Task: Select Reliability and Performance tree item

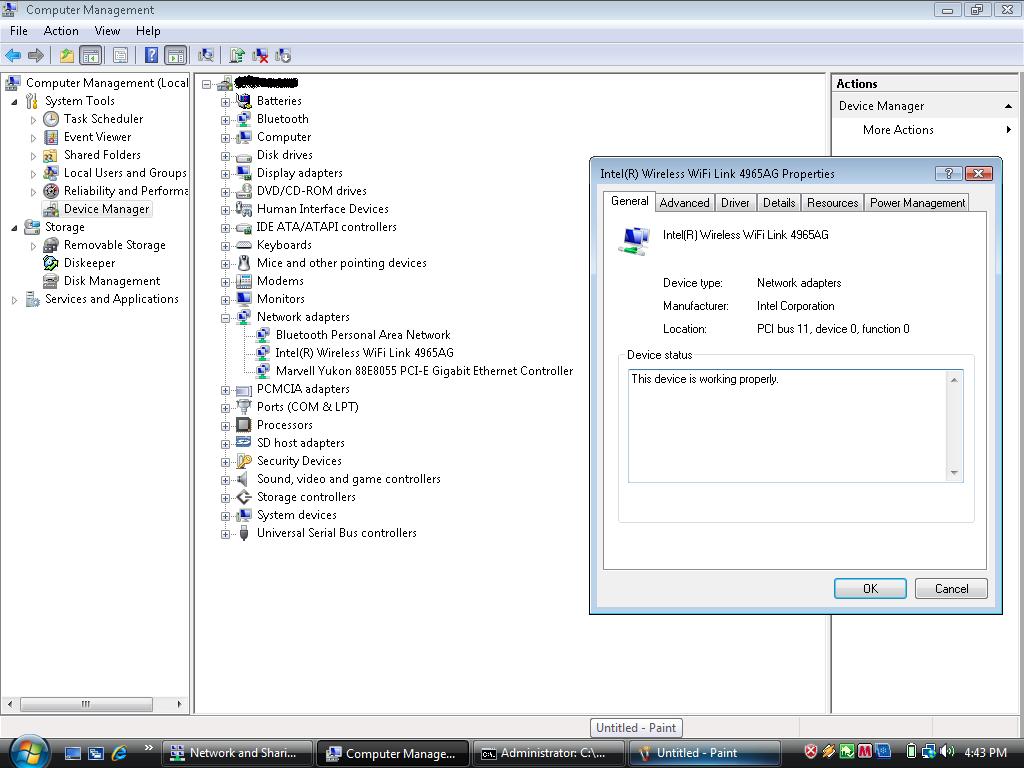Action: (x=125, y=191)
